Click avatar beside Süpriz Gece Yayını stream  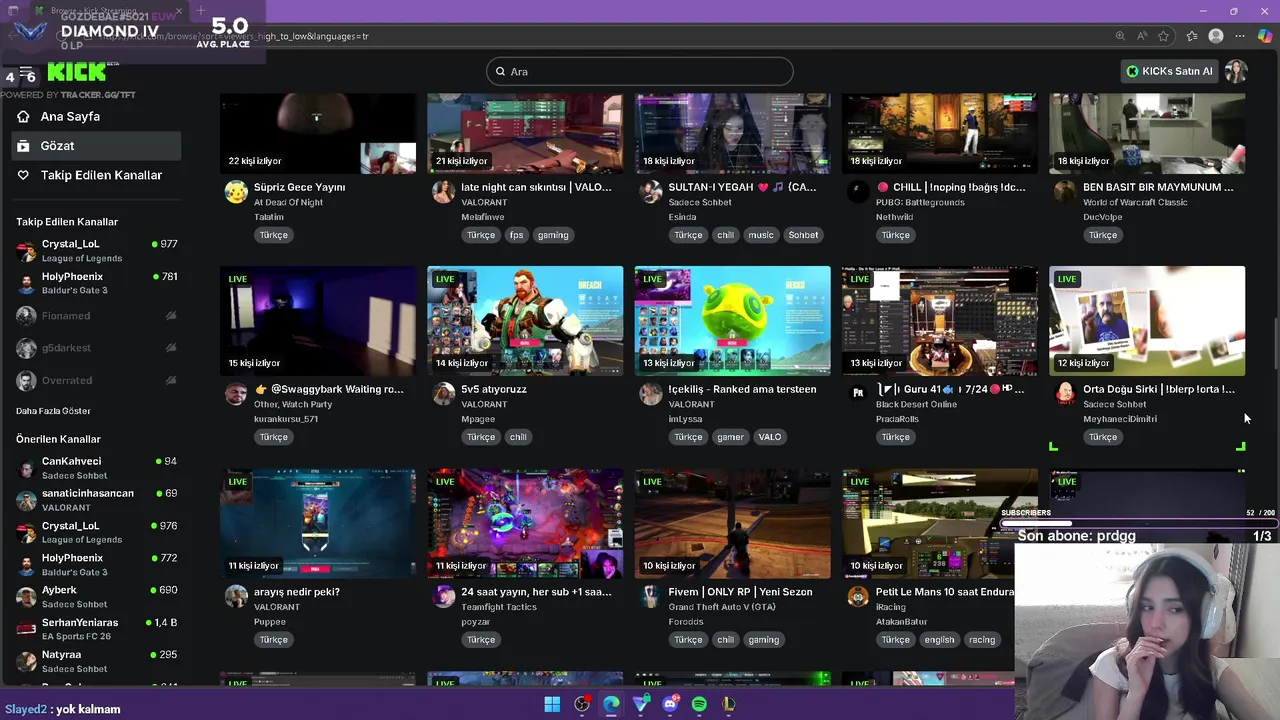coord(236,192)
